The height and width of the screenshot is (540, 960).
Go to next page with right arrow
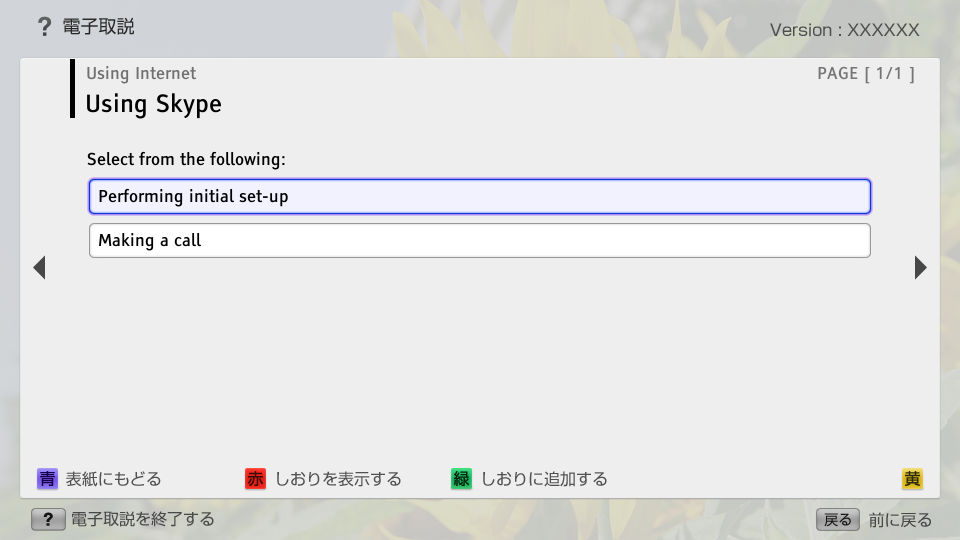click(920, 267)
